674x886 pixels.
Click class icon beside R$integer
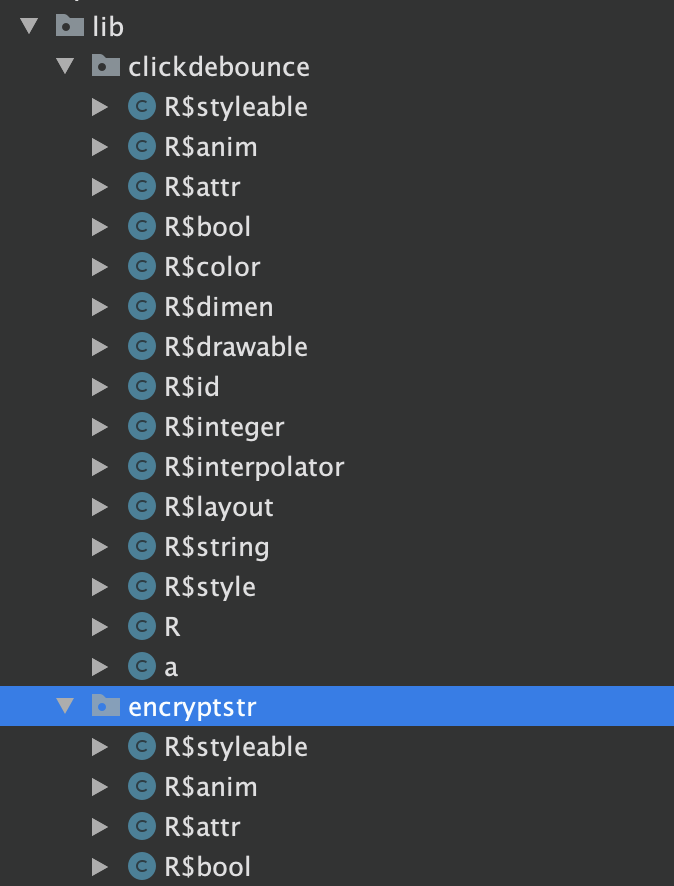[x=142, y=427]
